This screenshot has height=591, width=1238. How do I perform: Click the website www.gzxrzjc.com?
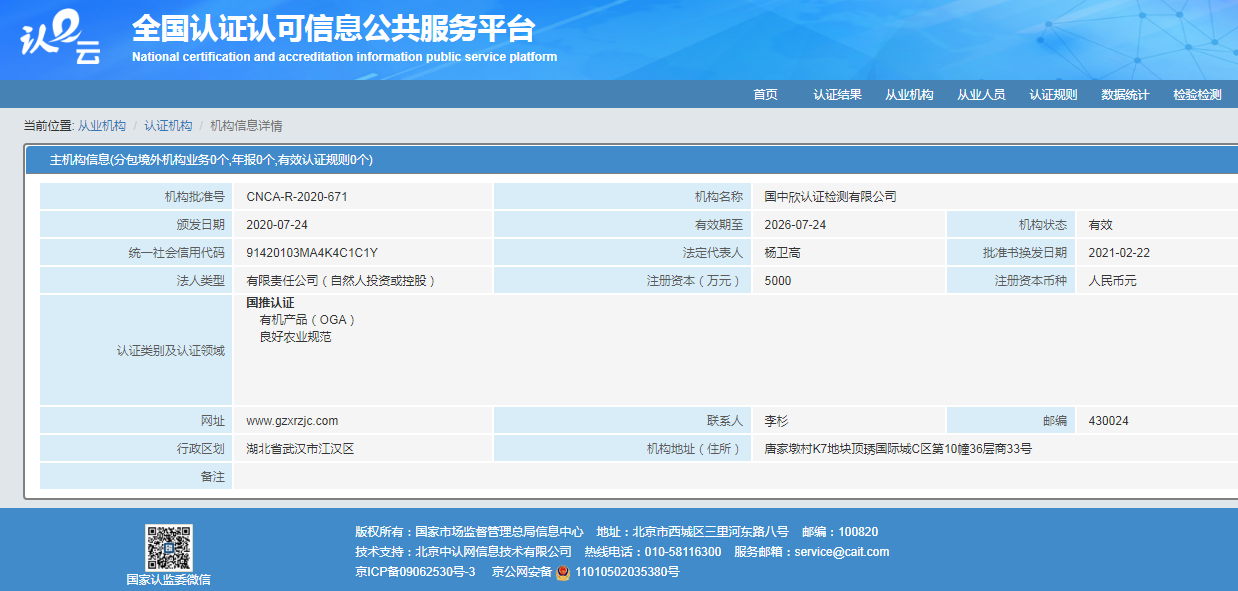click(292, 421)
